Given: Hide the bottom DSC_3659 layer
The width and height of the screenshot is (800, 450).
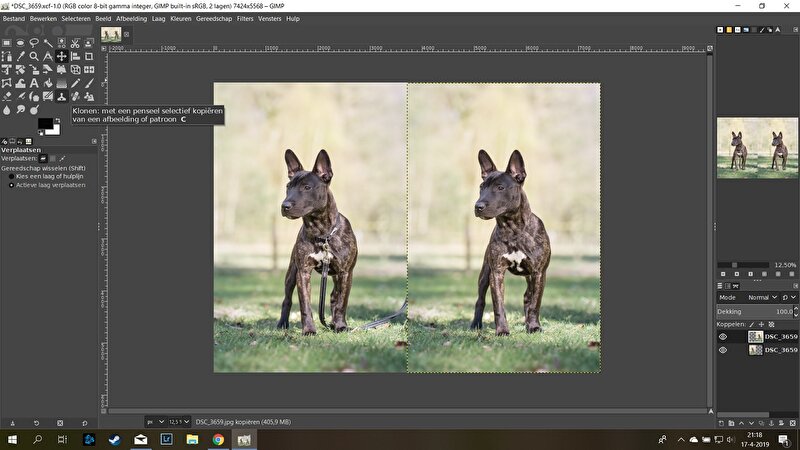Looking at the screenshot, I should click(x=722, y=350).
